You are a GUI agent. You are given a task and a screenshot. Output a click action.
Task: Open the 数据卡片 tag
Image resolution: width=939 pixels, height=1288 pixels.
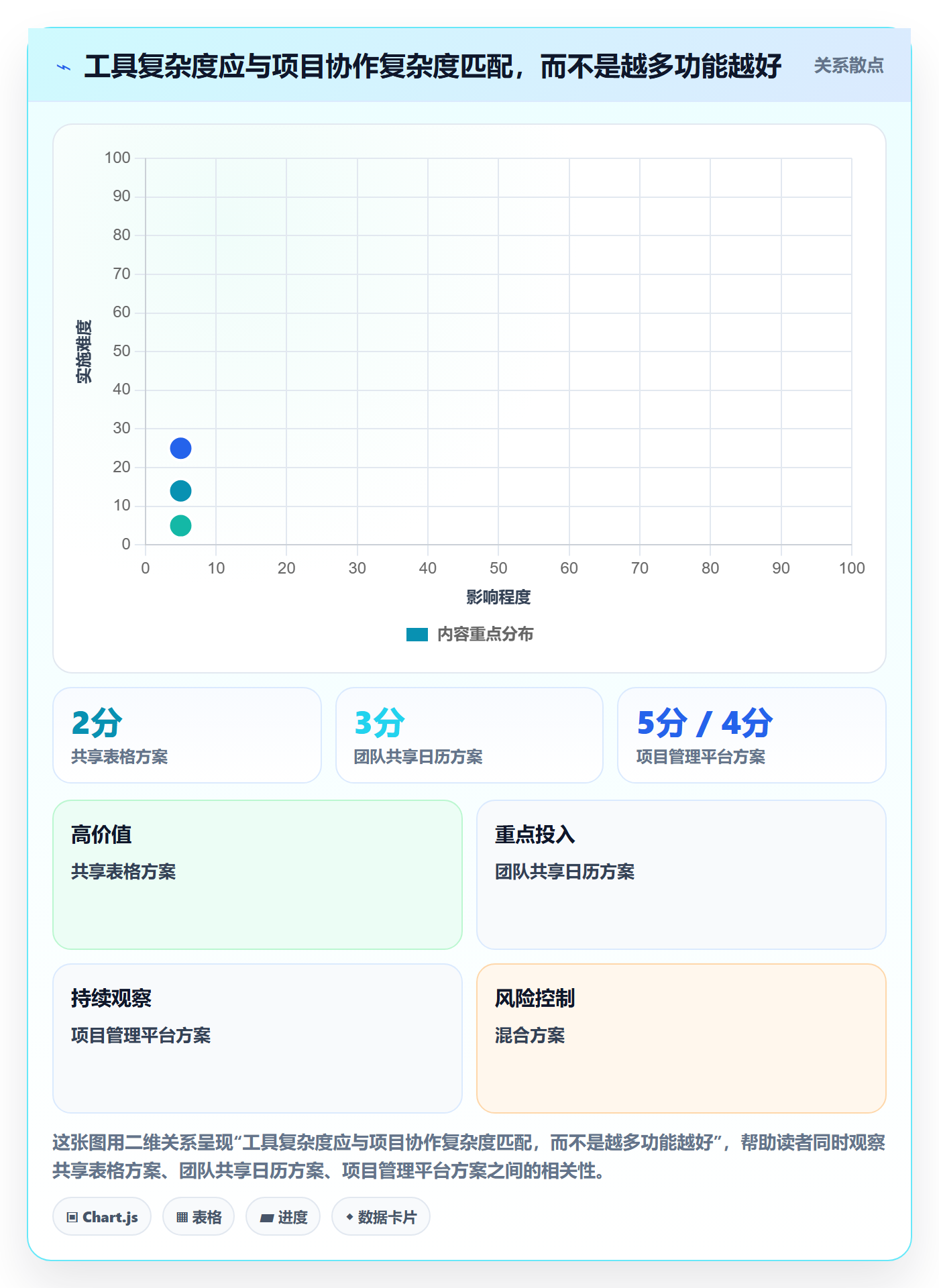[381, 1217]
